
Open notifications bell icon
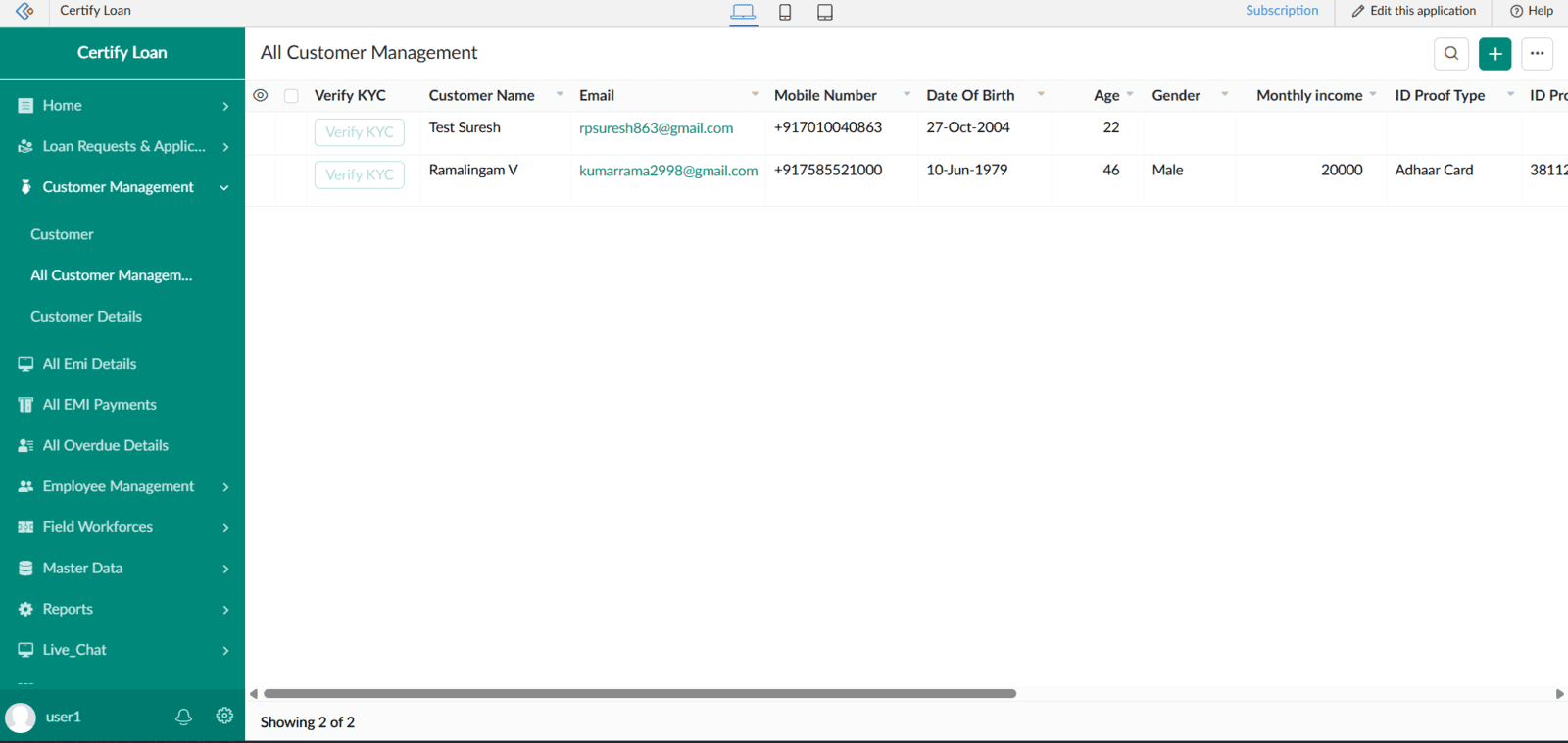coord(183,717)
